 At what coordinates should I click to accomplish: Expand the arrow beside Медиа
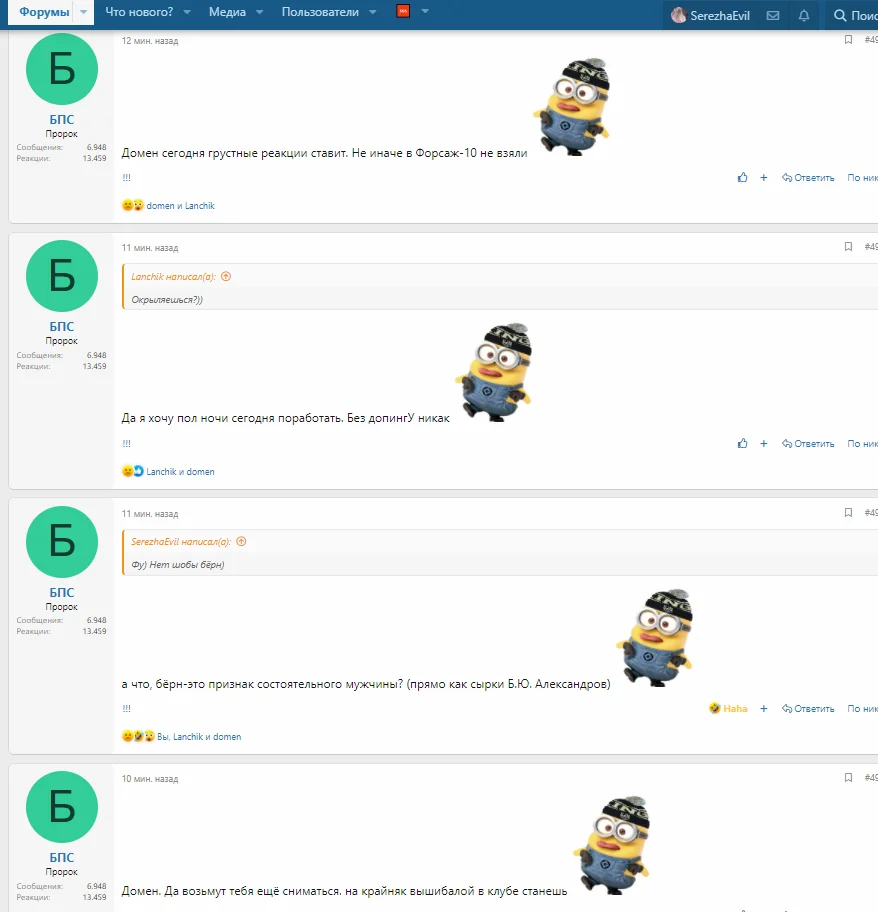(x=260, y=12)
